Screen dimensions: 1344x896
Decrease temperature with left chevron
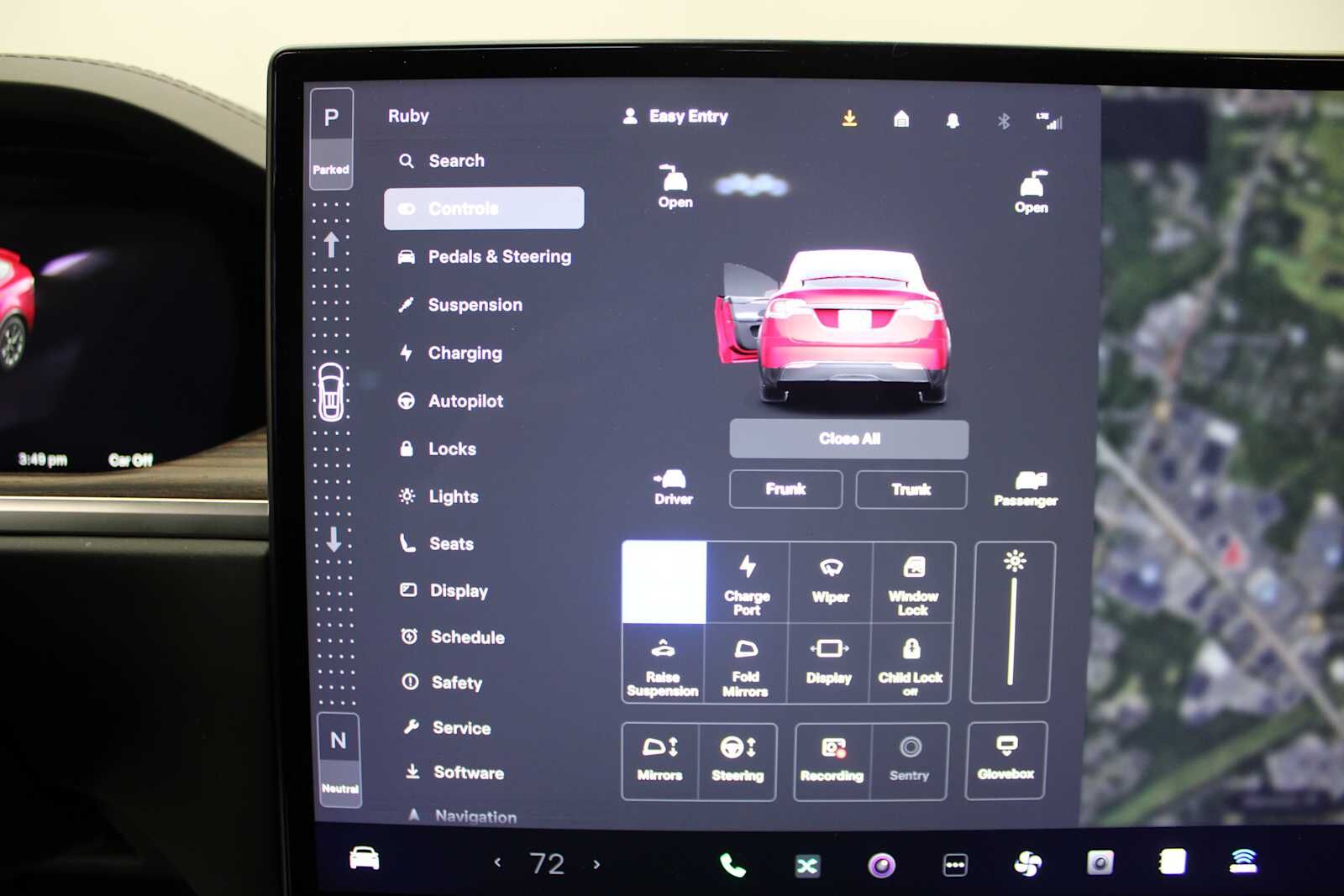[x=497, y=862]
